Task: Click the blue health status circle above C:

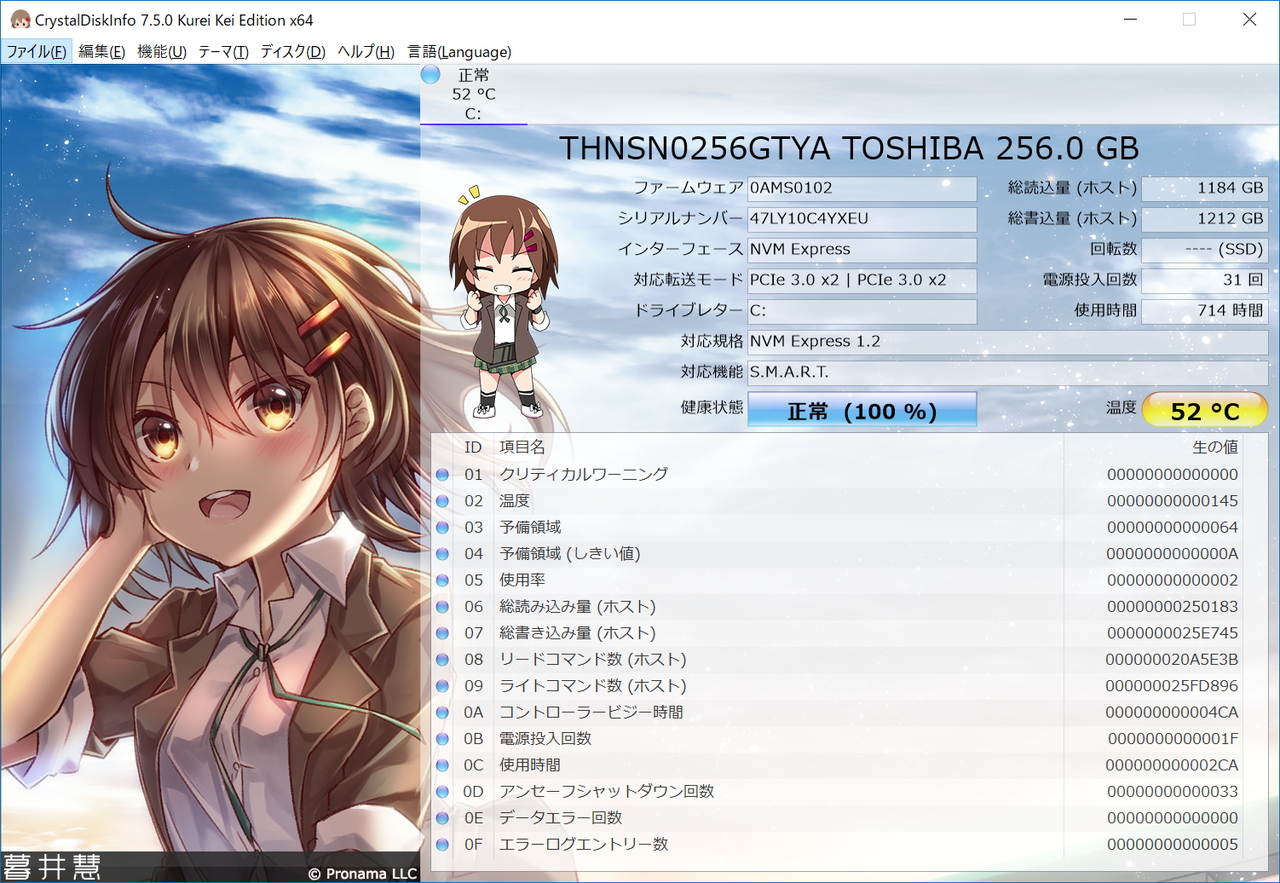Action: point(429,74)
